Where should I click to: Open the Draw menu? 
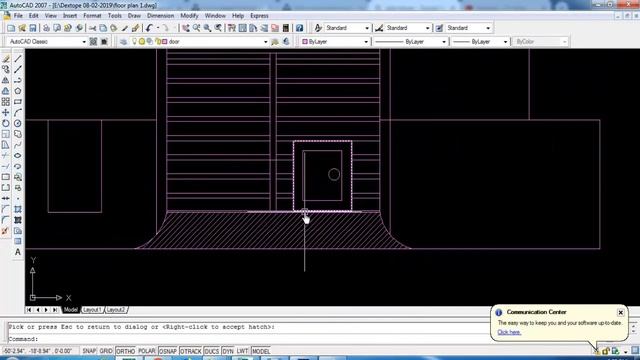pyautogui.click(x=134, y=16)
